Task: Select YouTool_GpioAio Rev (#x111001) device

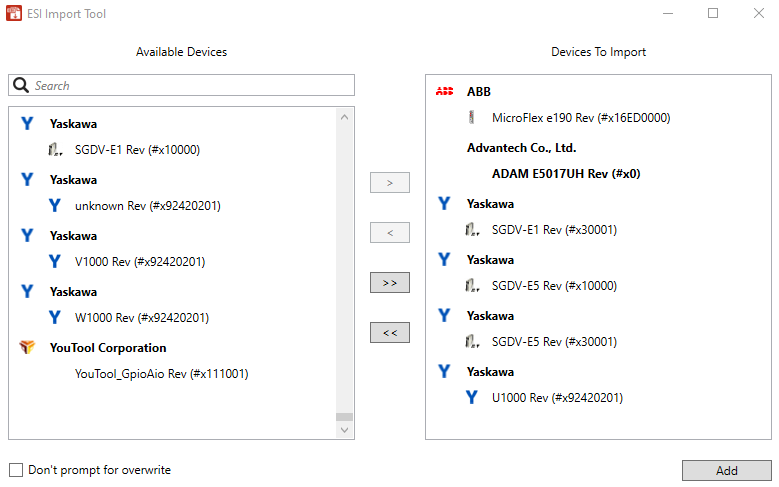Action: [x=161, y=374]
